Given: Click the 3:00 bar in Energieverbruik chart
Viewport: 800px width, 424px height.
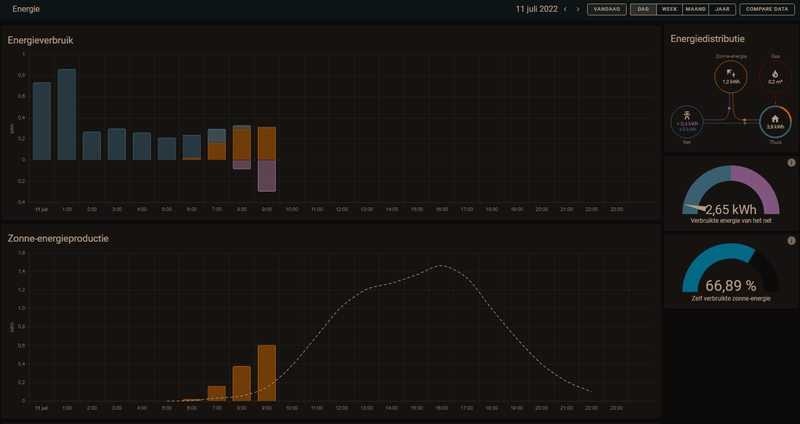Looking at the screenshot, I should coord(117,144).
